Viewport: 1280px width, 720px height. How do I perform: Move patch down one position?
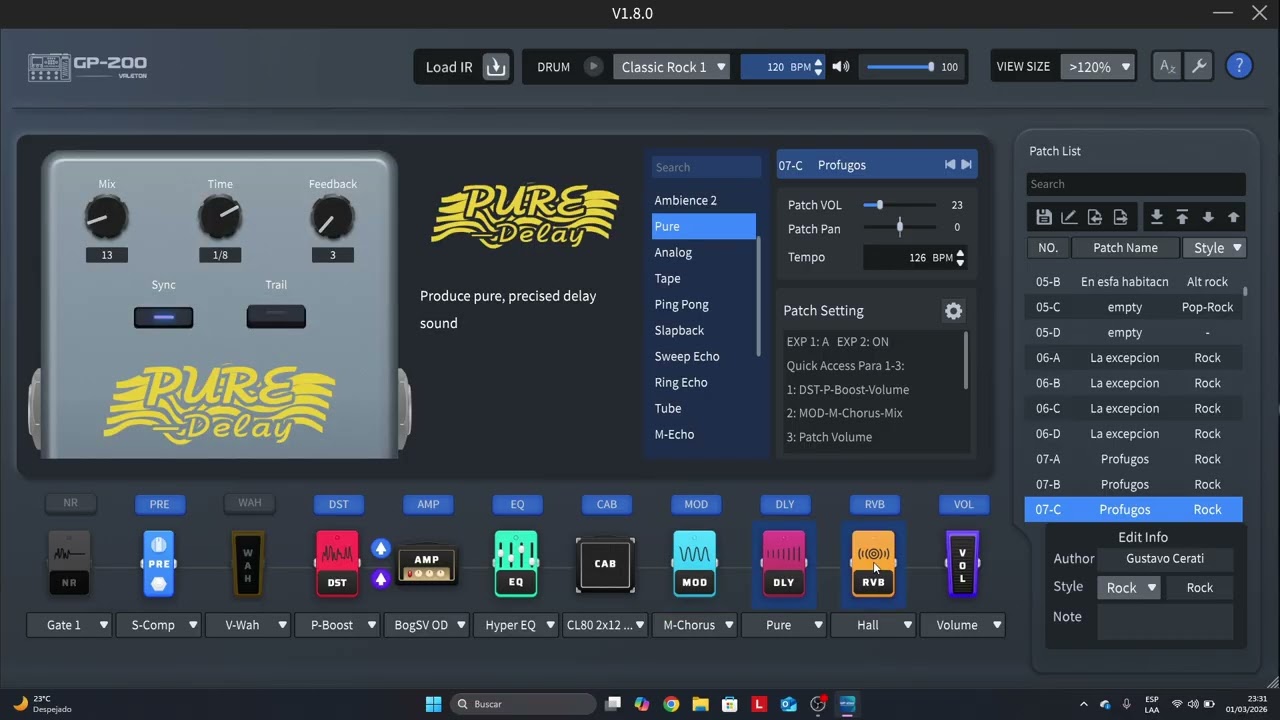pos(1208,217)
